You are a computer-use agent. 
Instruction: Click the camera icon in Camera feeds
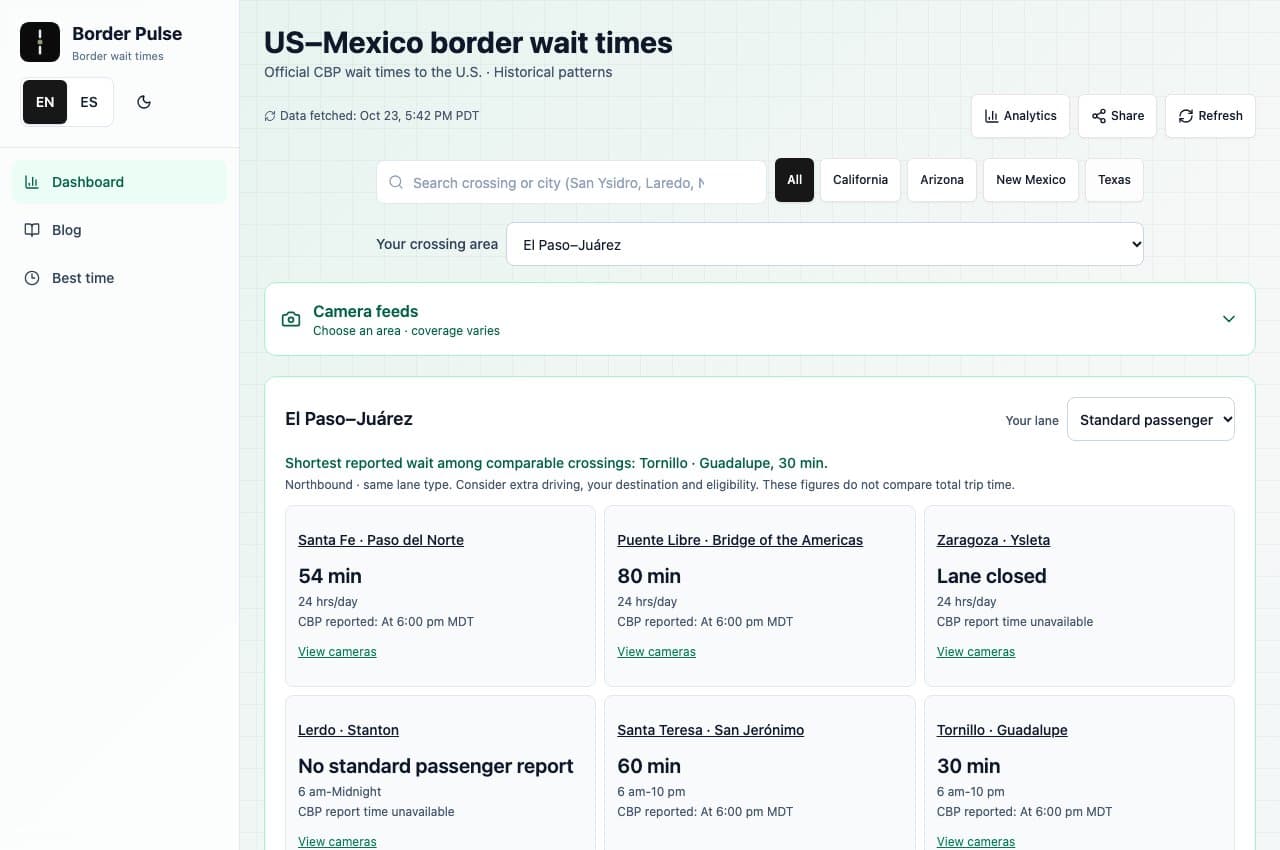[291, 319]
